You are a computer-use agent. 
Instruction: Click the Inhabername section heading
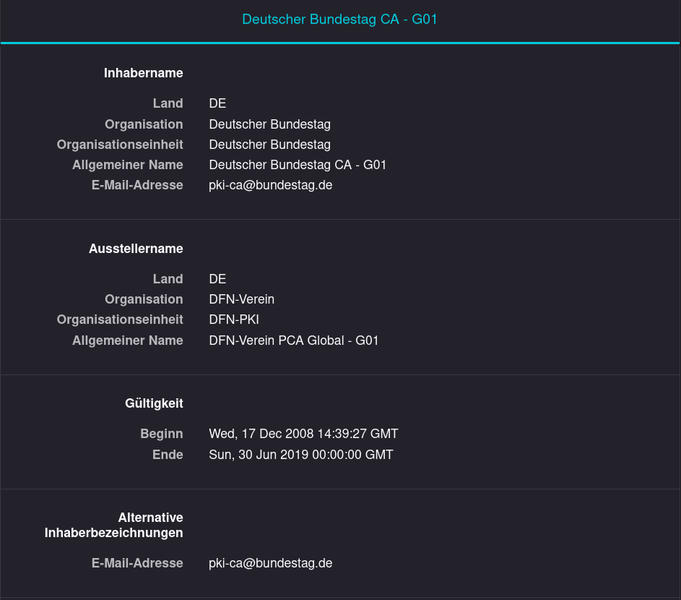(143, 73)
